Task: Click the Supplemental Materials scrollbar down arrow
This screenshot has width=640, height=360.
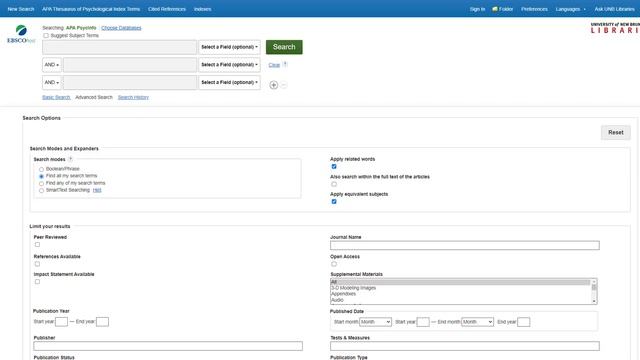Action: pos(594,301)
